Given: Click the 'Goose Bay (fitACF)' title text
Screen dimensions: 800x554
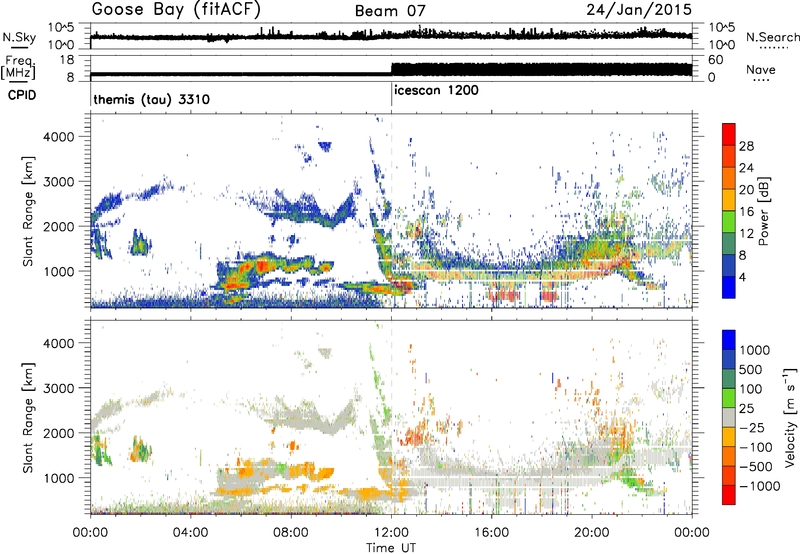Looking at the screenshot, I should click(x=177, y=10).
